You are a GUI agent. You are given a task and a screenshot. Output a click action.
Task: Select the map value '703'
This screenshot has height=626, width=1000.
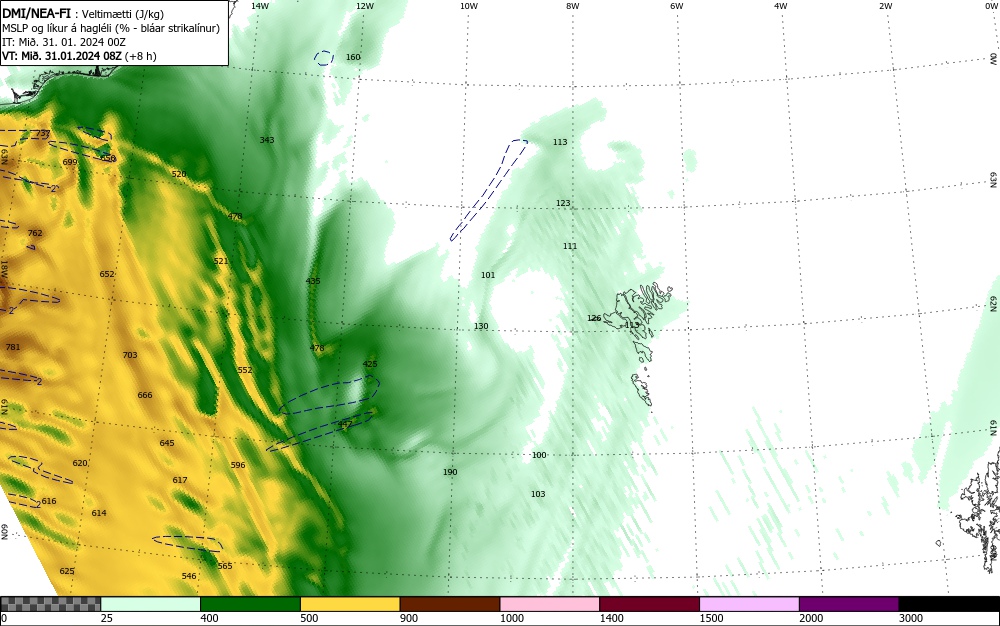click(130, 355)
